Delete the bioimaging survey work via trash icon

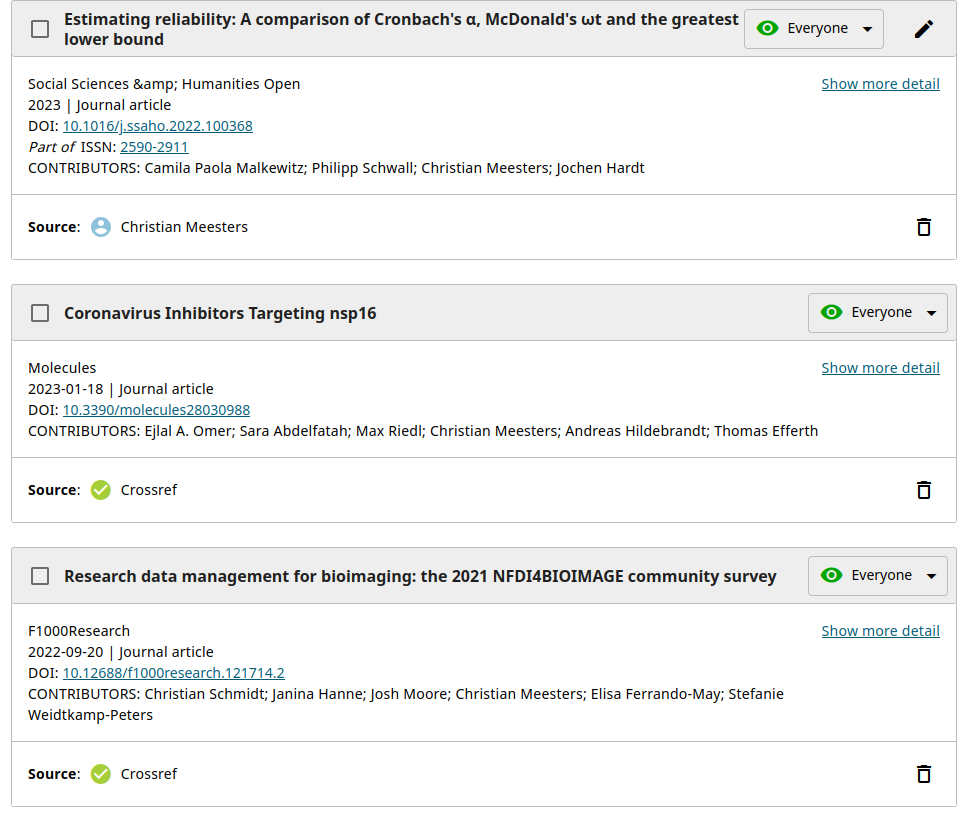(x=924, y=774)
